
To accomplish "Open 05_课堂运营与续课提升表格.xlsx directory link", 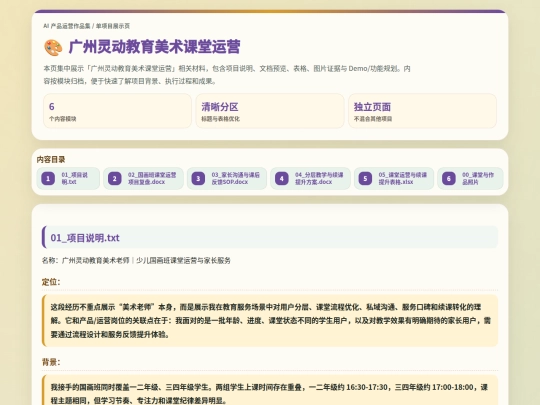I will [x=394, y=178].
